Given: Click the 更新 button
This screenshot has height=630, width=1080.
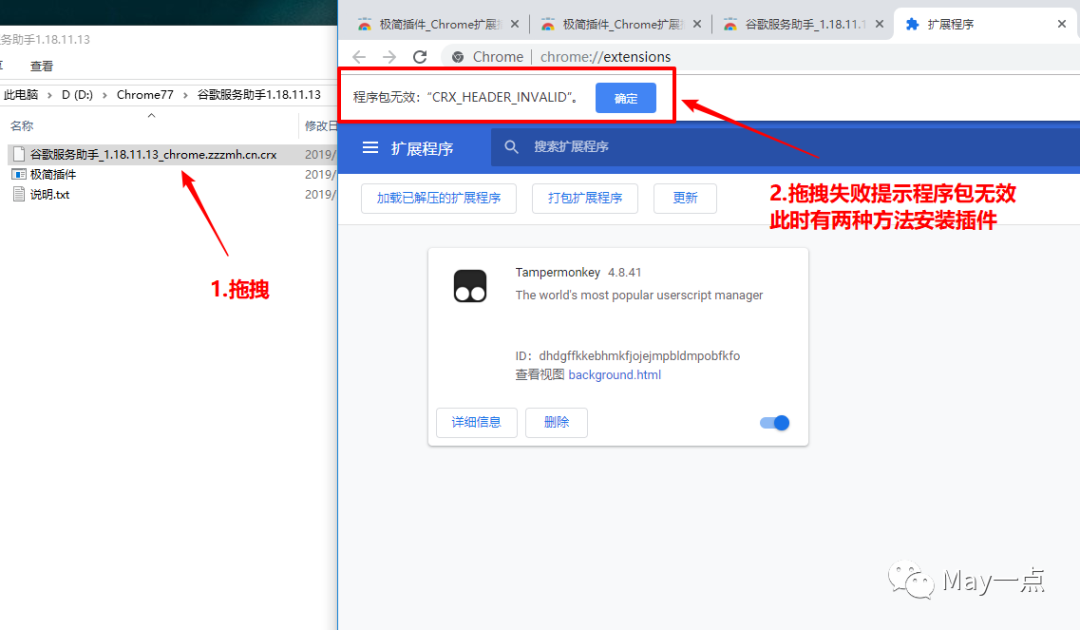Looking at the screenshot, I should point(685,198).
